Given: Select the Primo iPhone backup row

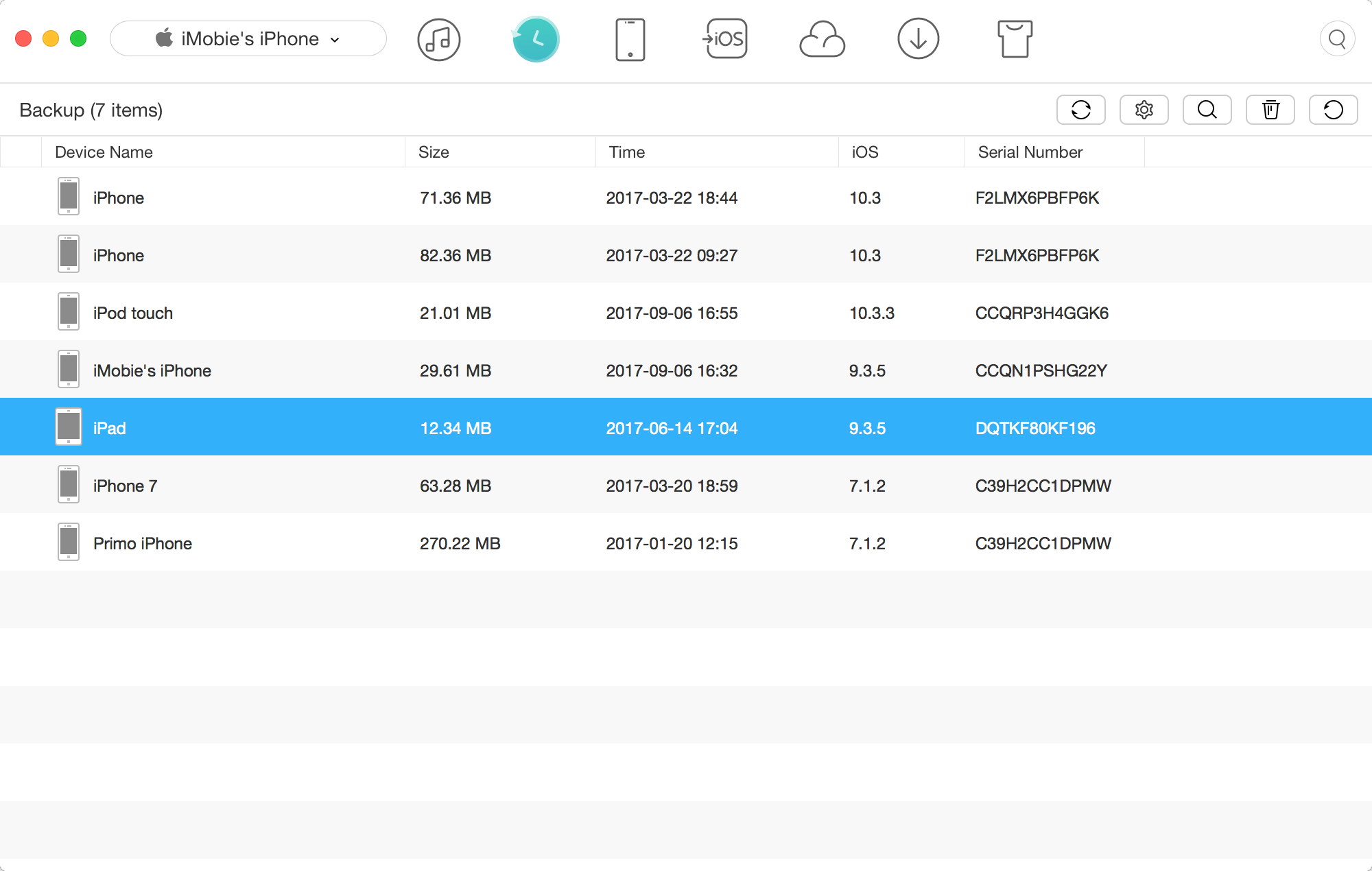Looking at the screenshot, I should point(686,543).
